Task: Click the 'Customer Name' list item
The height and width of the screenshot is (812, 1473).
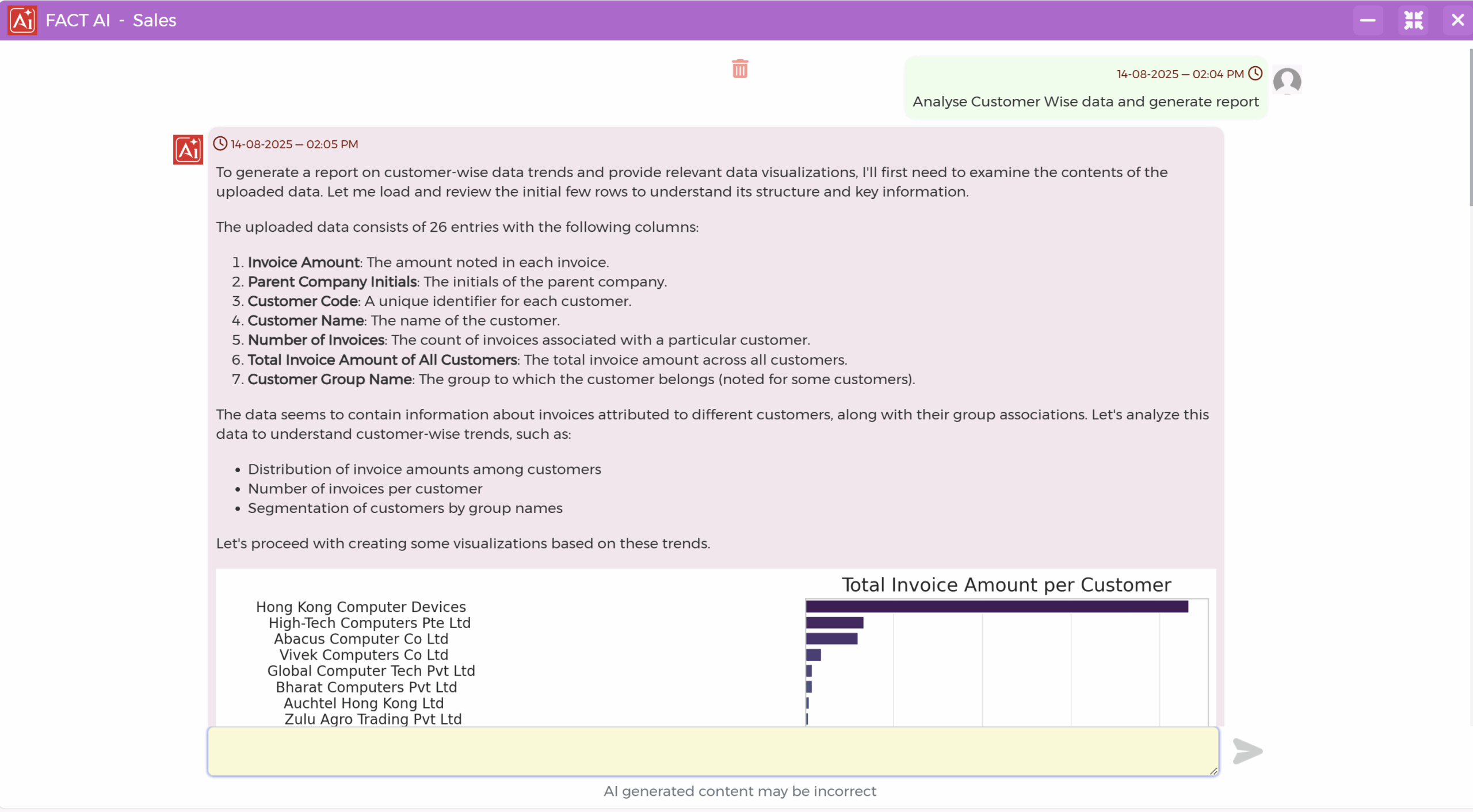Action: pyautogui.click(x=403, y=320)
